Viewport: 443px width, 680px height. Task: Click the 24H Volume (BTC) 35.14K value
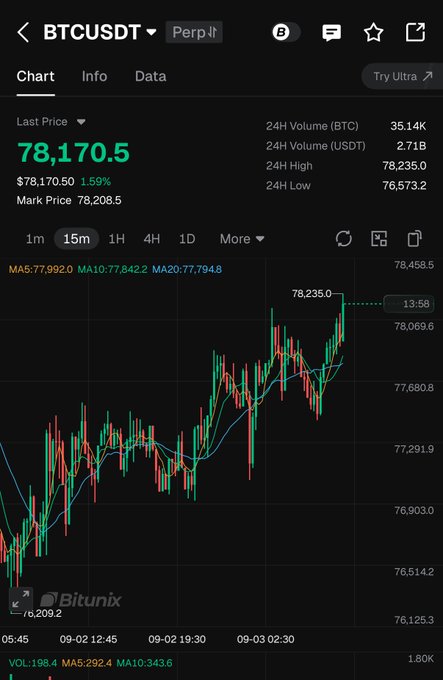point(408,126)
